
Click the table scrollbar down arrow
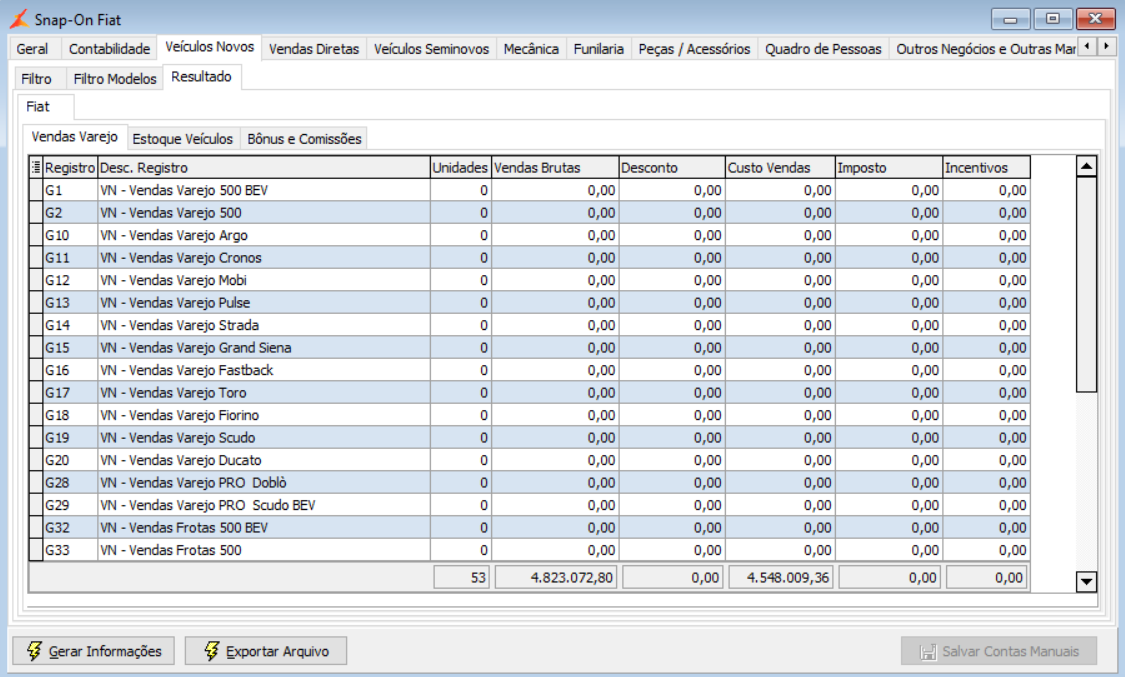click(1086, 582)
